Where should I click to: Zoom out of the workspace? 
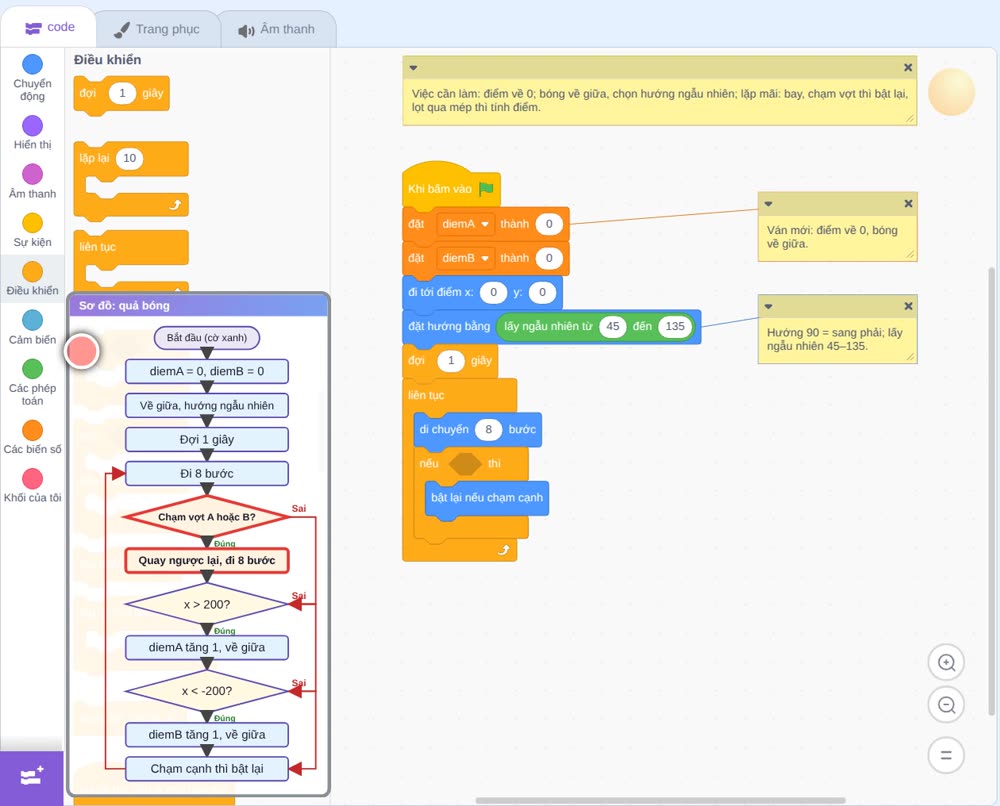[x=946, y=705]
